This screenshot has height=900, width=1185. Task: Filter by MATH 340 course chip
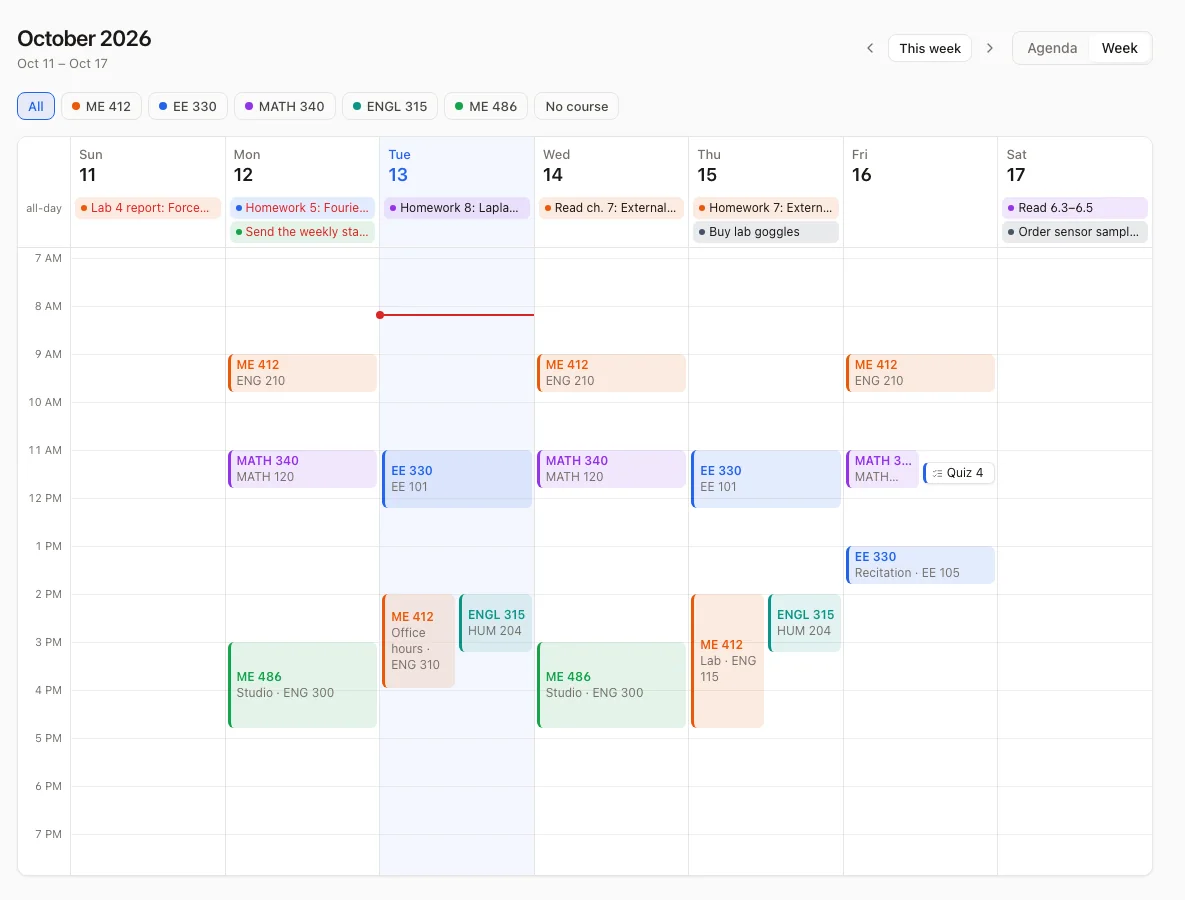(285, 107)
